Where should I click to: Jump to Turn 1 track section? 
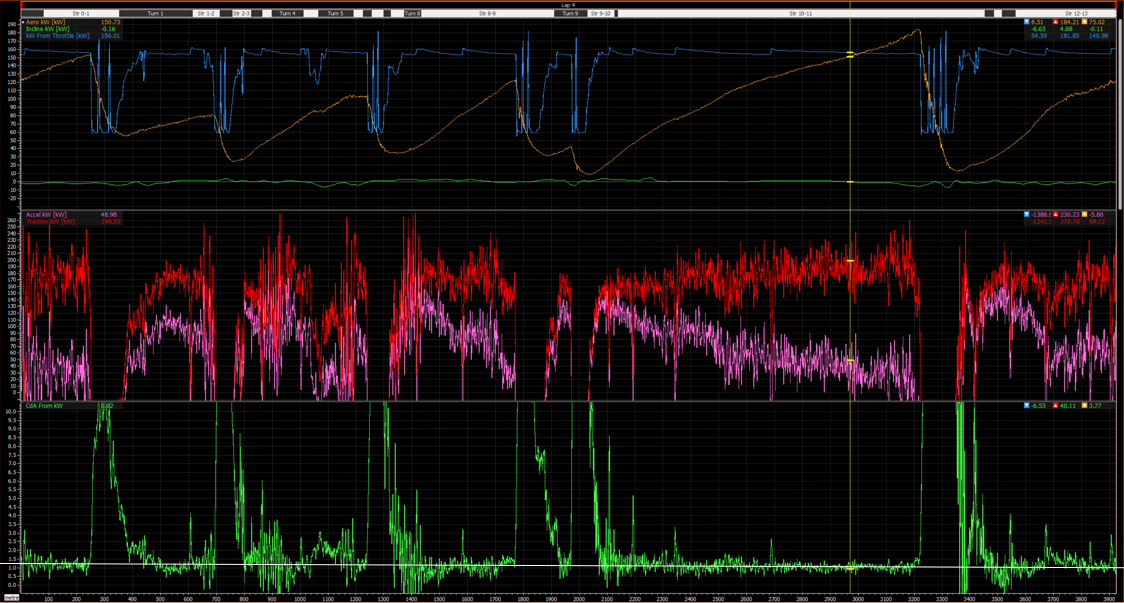[x=156, y=14]
